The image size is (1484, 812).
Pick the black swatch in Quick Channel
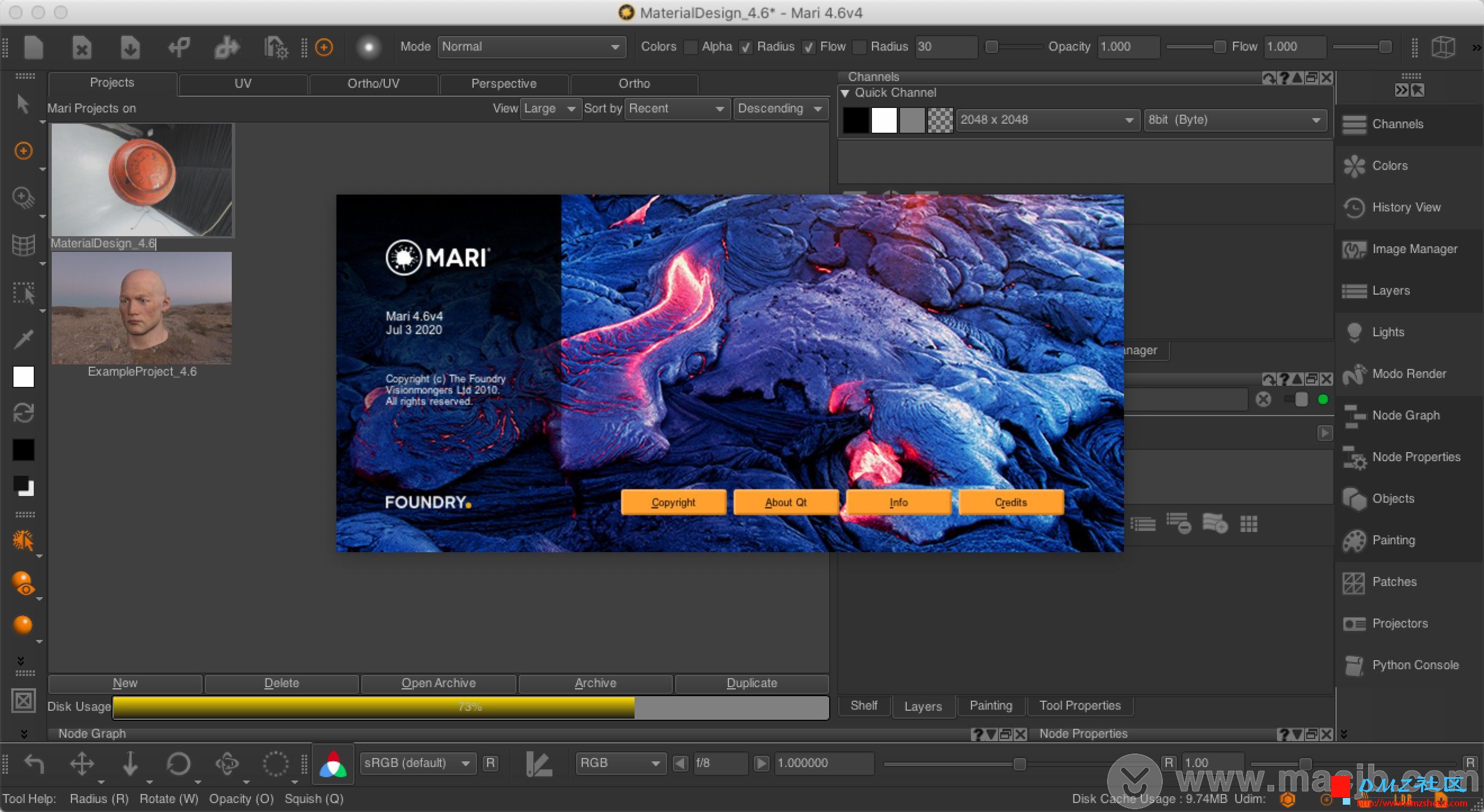click(x=856, y=120)
